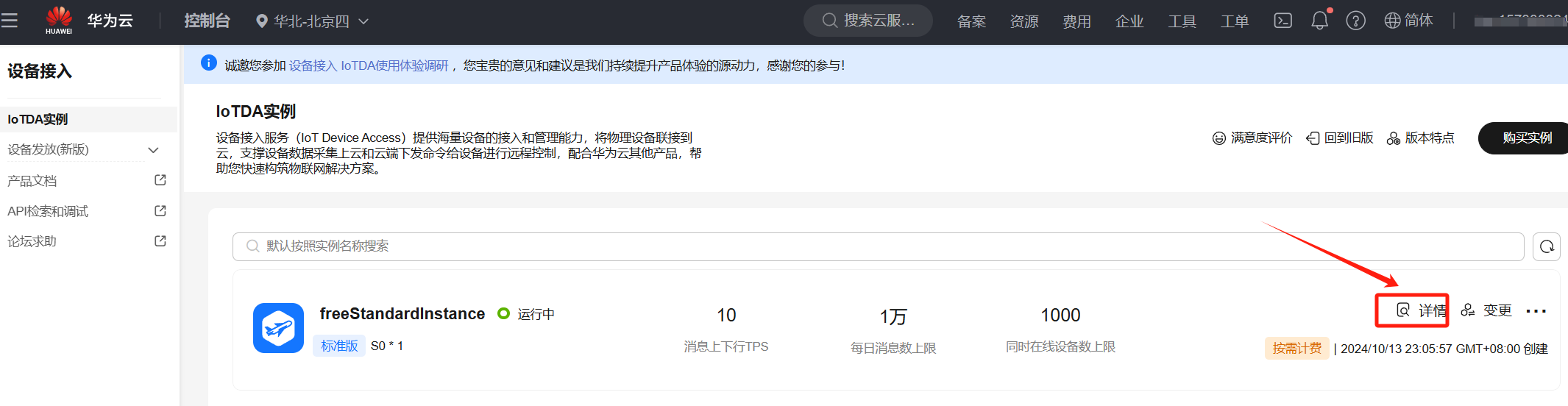
Task: Open the 资源 menu
Action: tap(1024, 21)
